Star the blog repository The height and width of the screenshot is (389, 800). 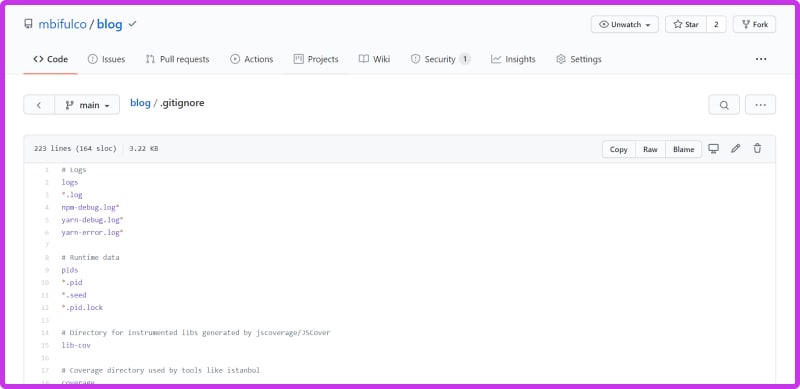[686, 25]
